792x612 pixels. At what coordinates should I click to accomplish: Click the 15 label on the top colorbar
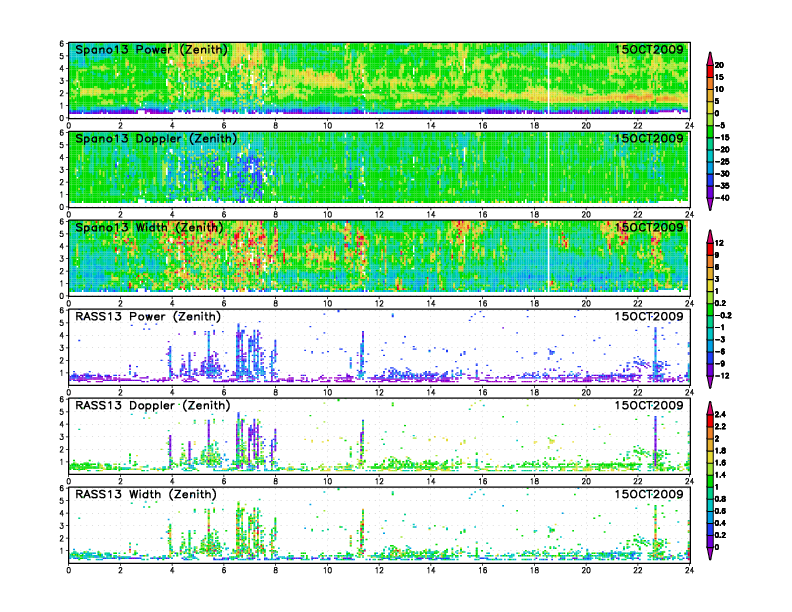(x=719, y=77)
